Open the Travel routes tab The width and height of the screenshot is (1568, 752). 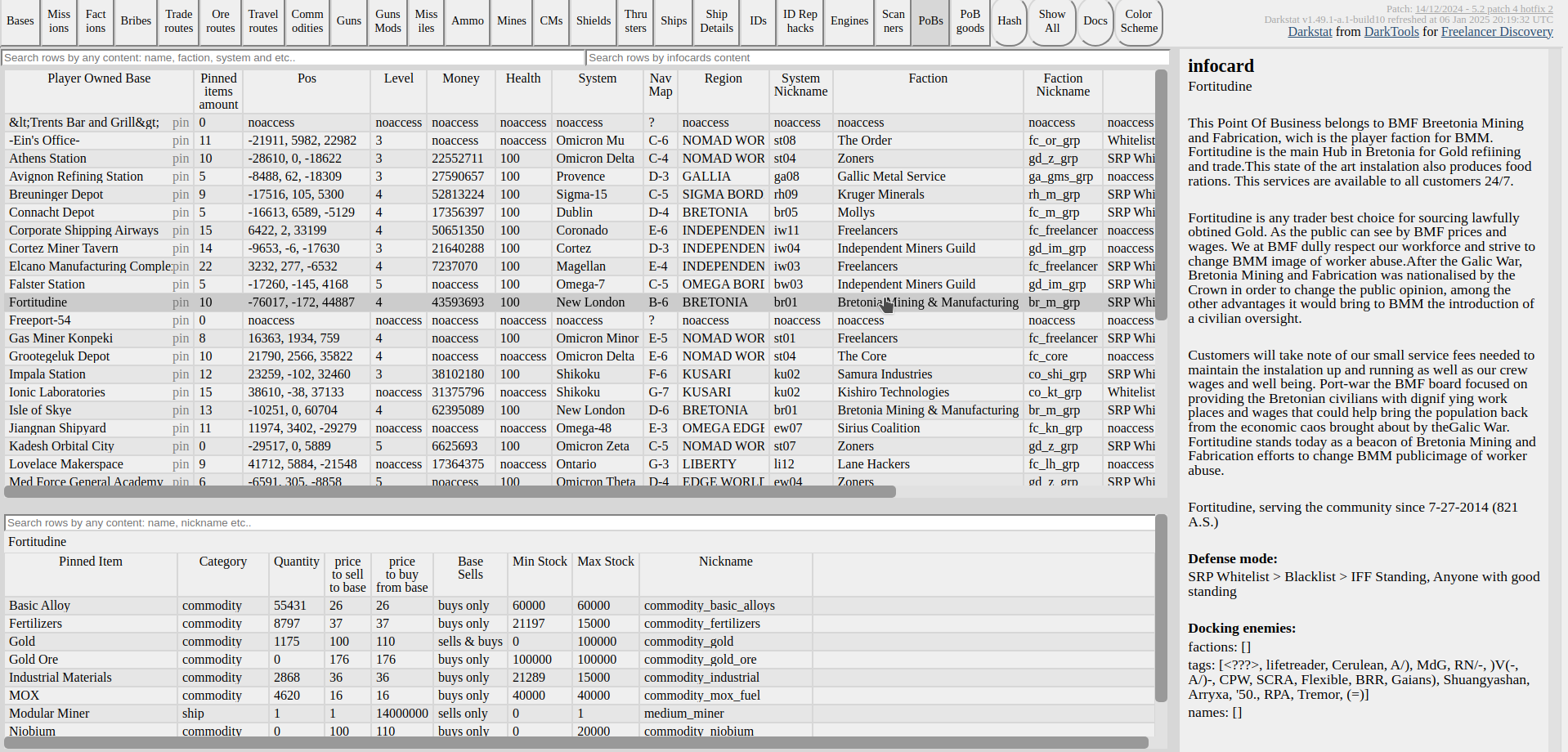(263, 21)
